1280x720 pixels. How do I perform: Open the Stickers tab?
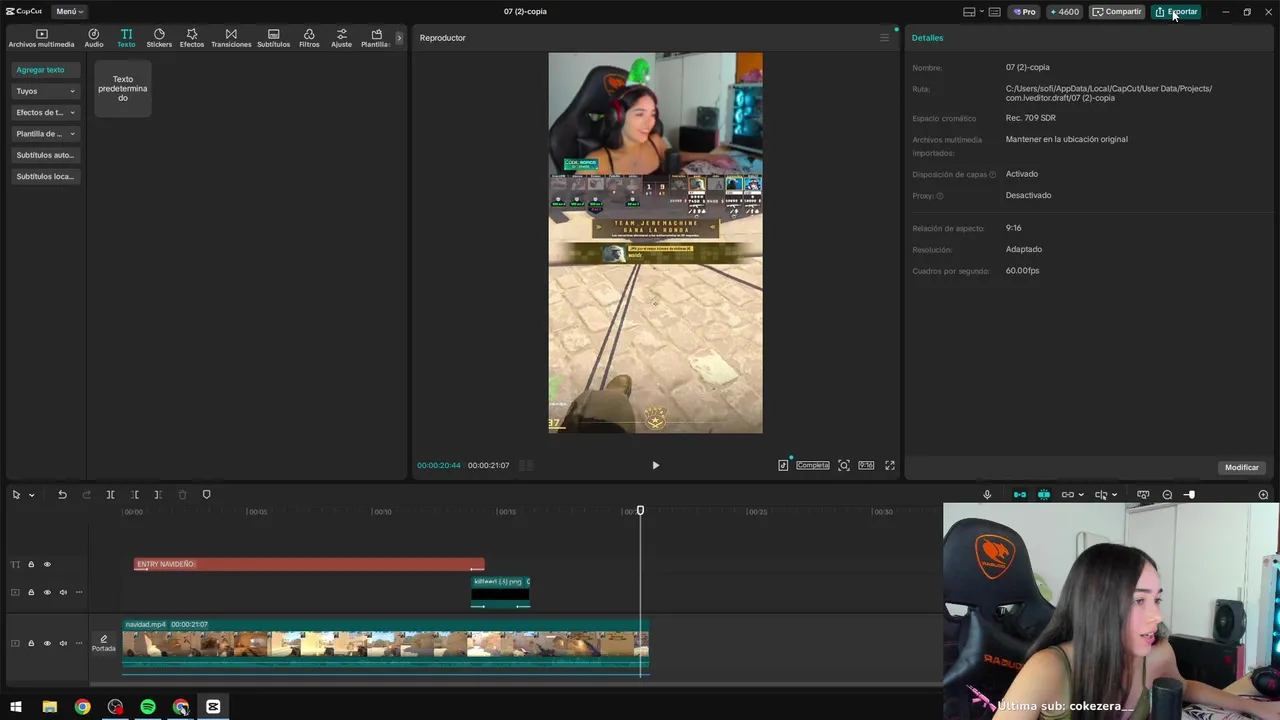pyautogui.click(x=159, y=38)
